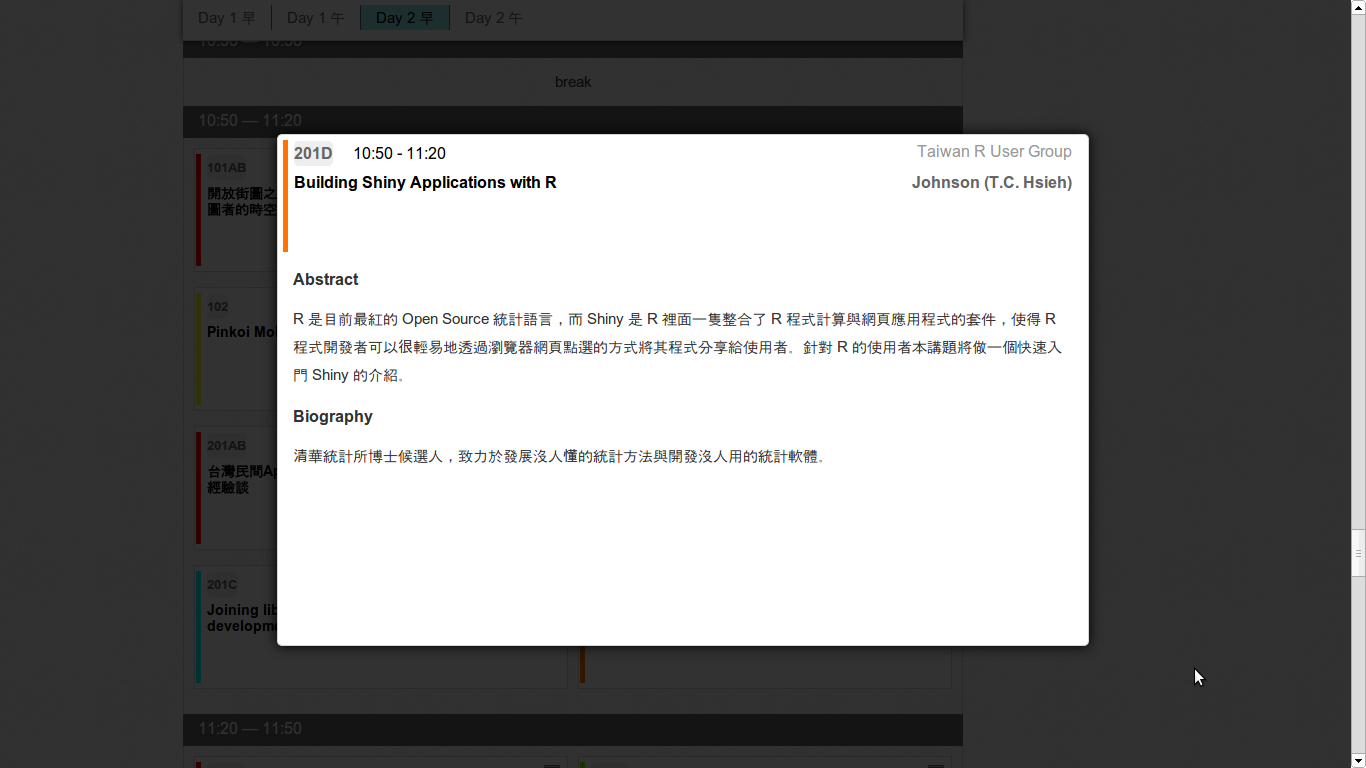1366x768 pixels.
Task: Click the speaker name Johnson (T.C. Hsieh)
Action: 992,182
